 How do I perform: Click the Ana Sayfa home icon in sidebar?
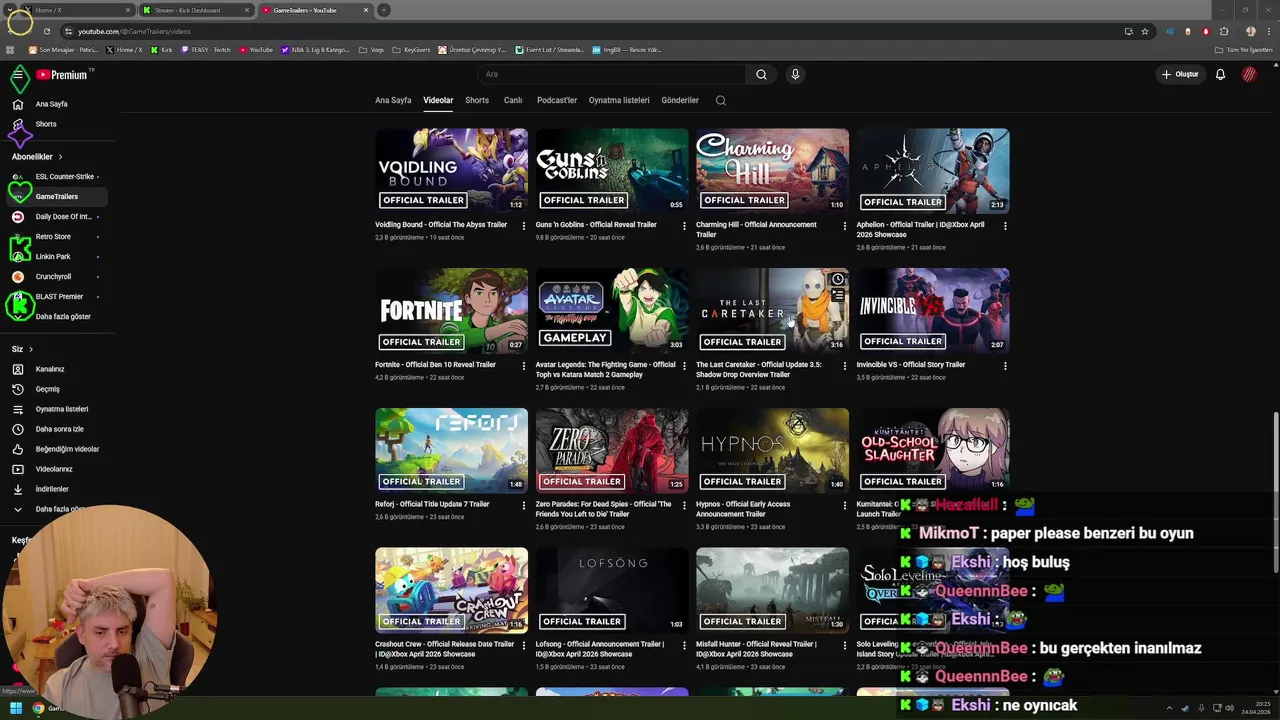(17, 104)
